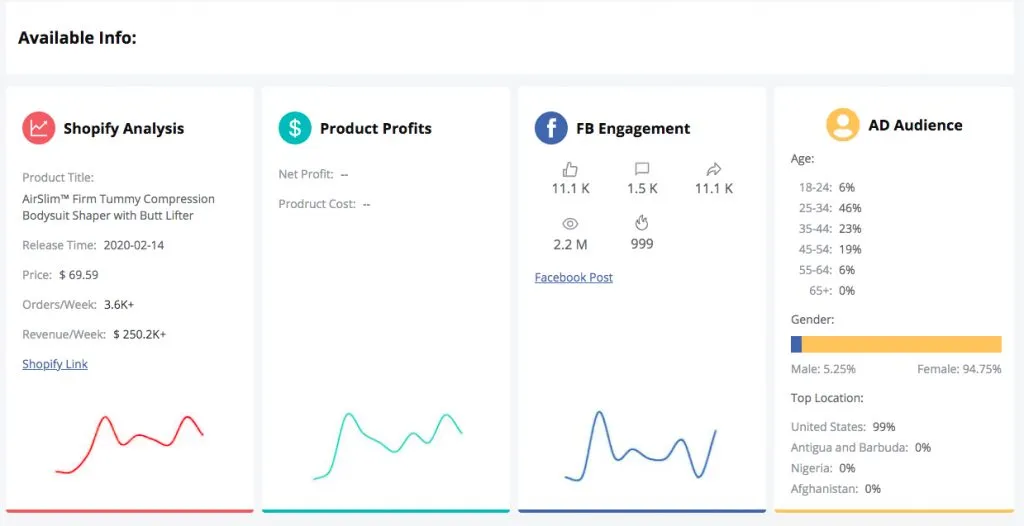The image size is (1024, 526).
Task: Click the Shopify Analysis chart icon
Action: (x=39, y=128)
